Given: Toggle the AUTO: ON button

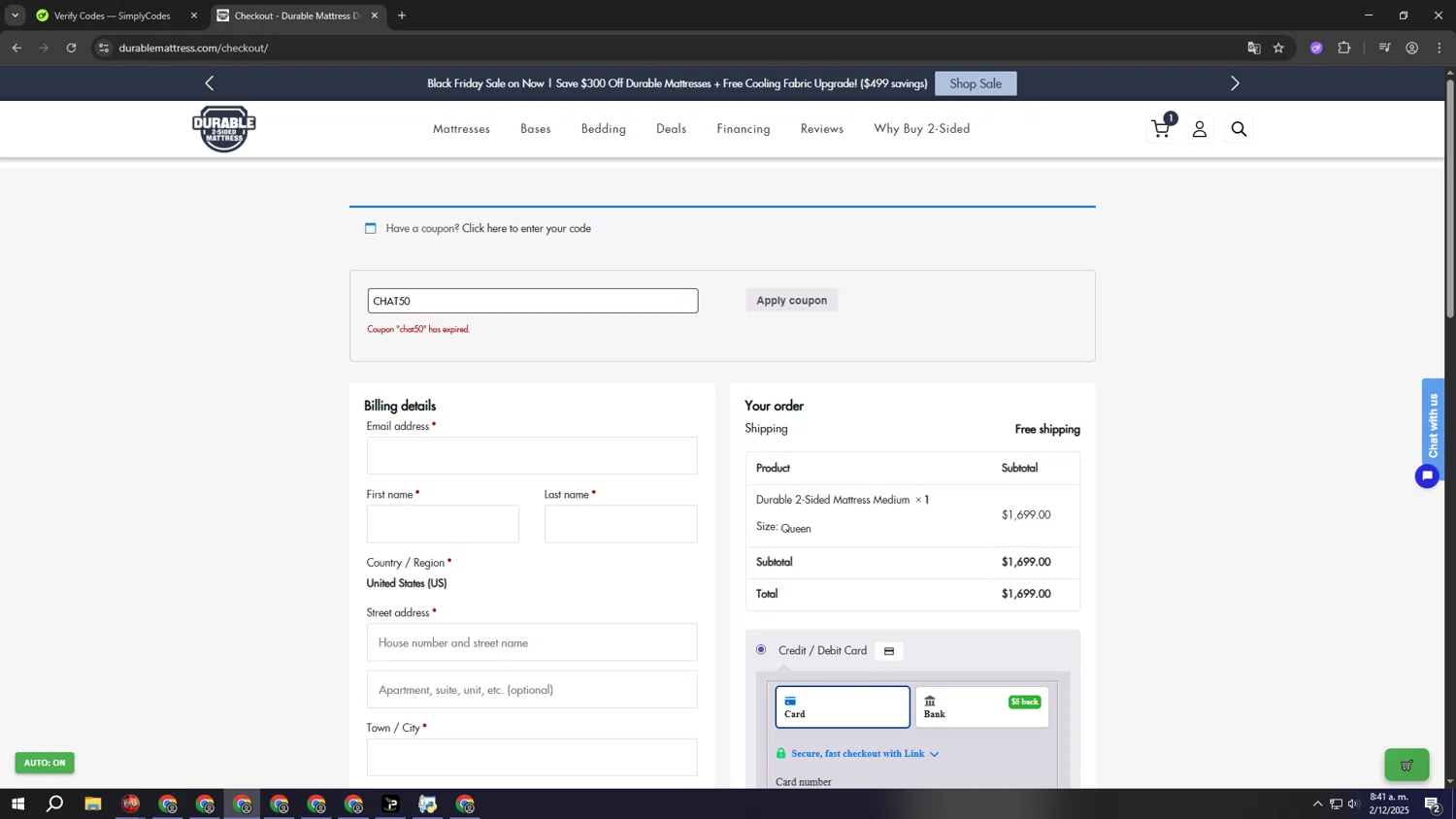Looking at the screenshot, I should click(45, 763).
